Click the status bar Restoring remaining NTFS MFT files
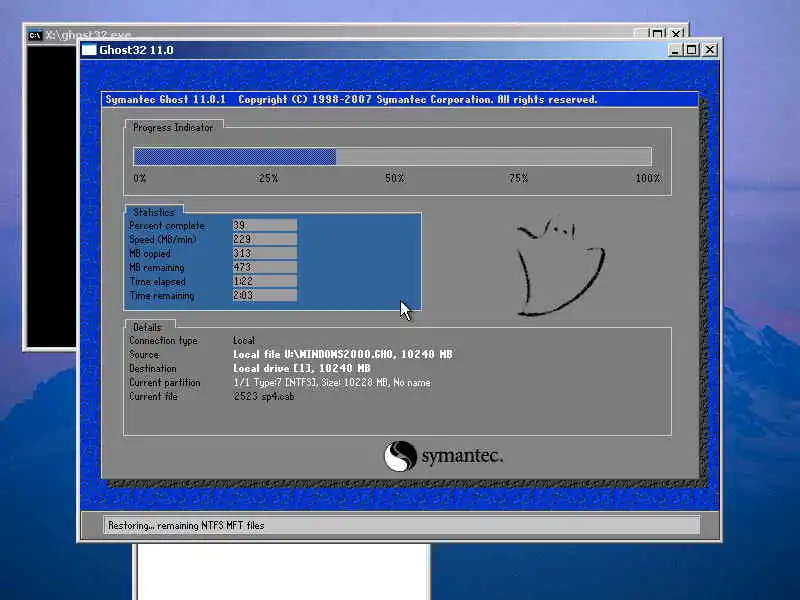Screen dimensions: 800x600 tap(402, 525)
